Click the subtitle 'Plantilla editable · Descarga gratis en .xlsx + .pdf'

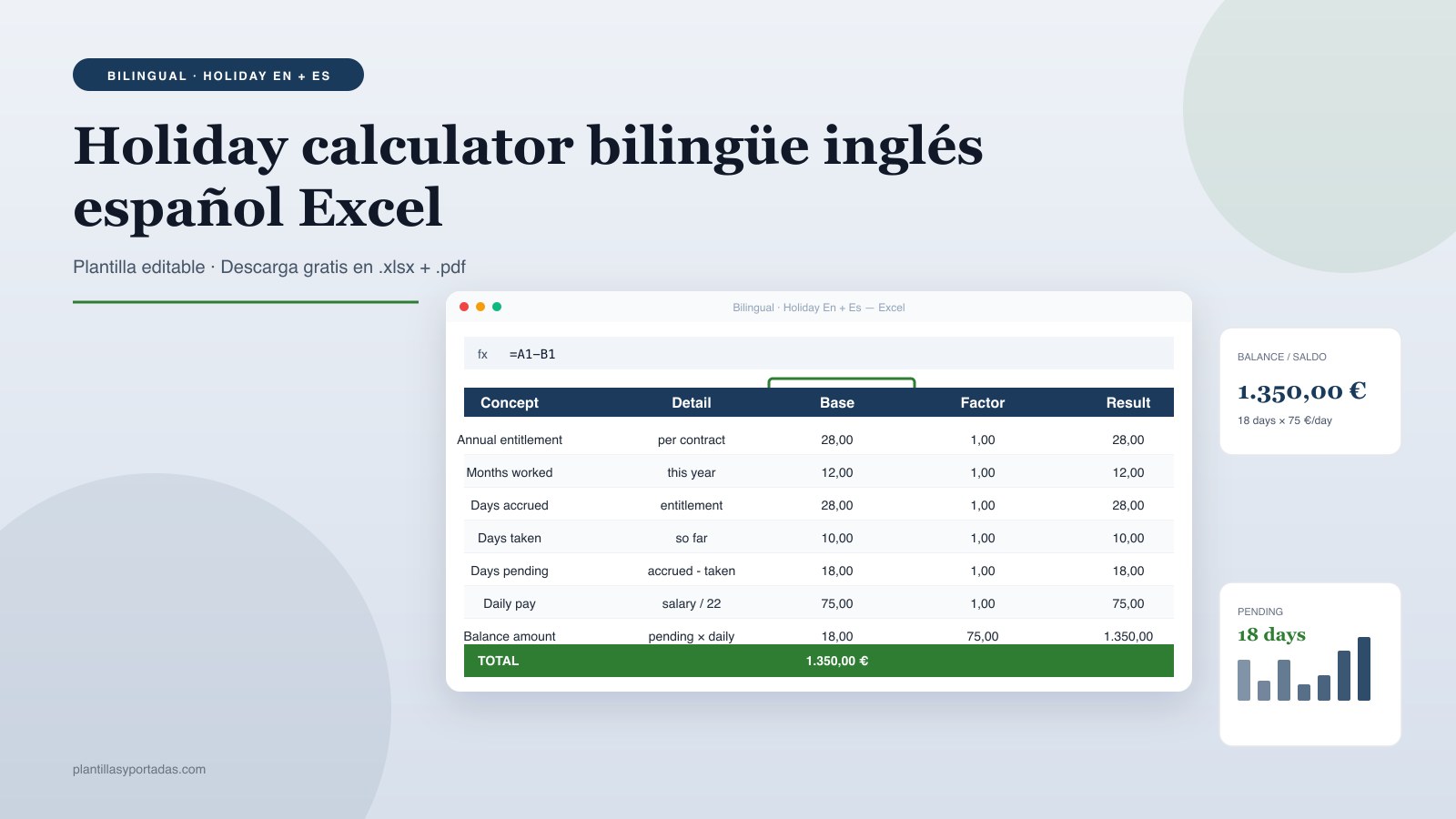click(269, 267)
